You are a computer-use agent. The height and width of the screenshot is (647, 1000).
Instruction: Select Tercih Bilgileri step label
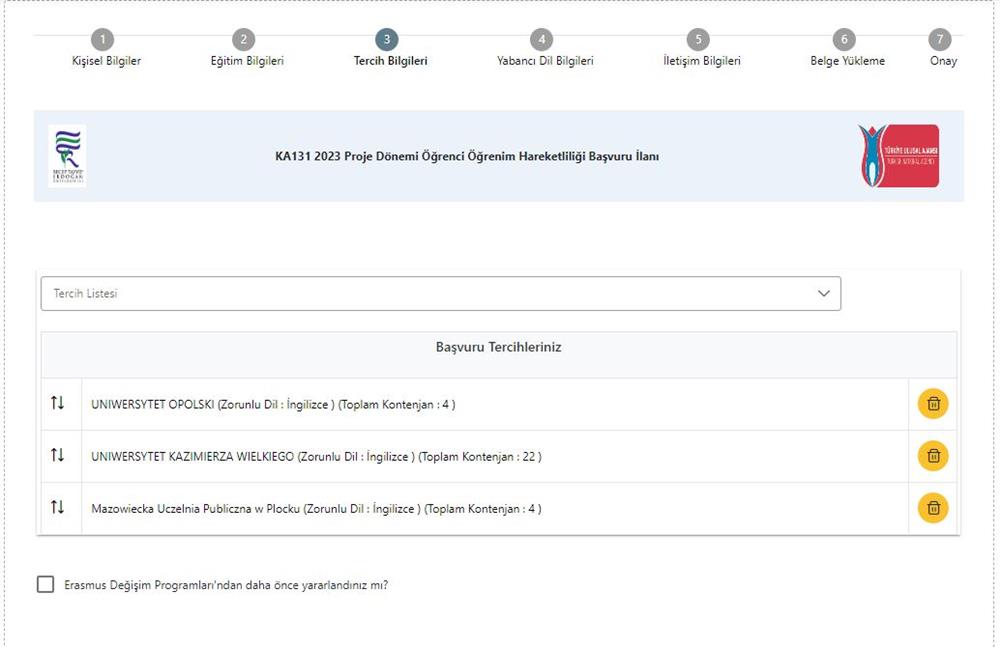390,61
